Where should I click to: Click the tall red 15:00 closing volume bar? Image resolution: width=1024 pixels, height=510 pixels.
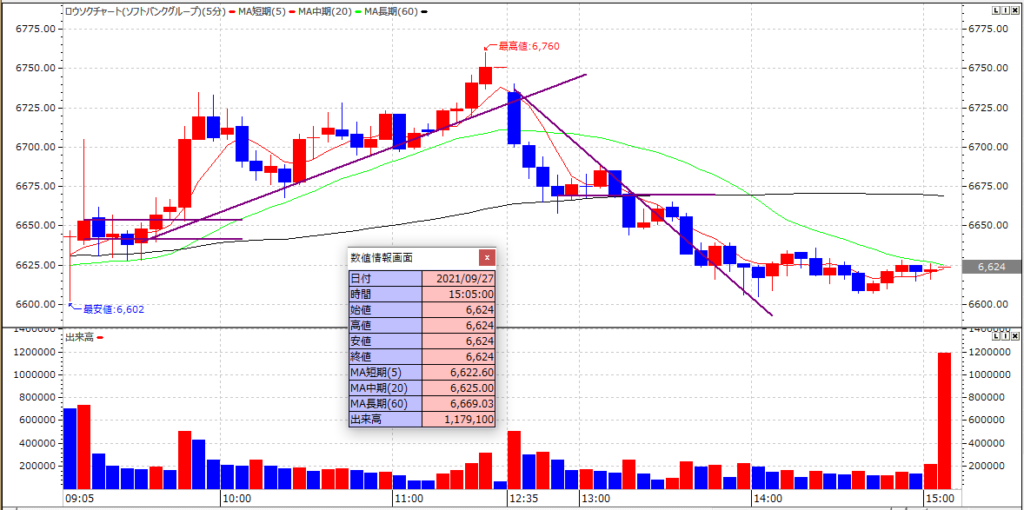[944, 421]
